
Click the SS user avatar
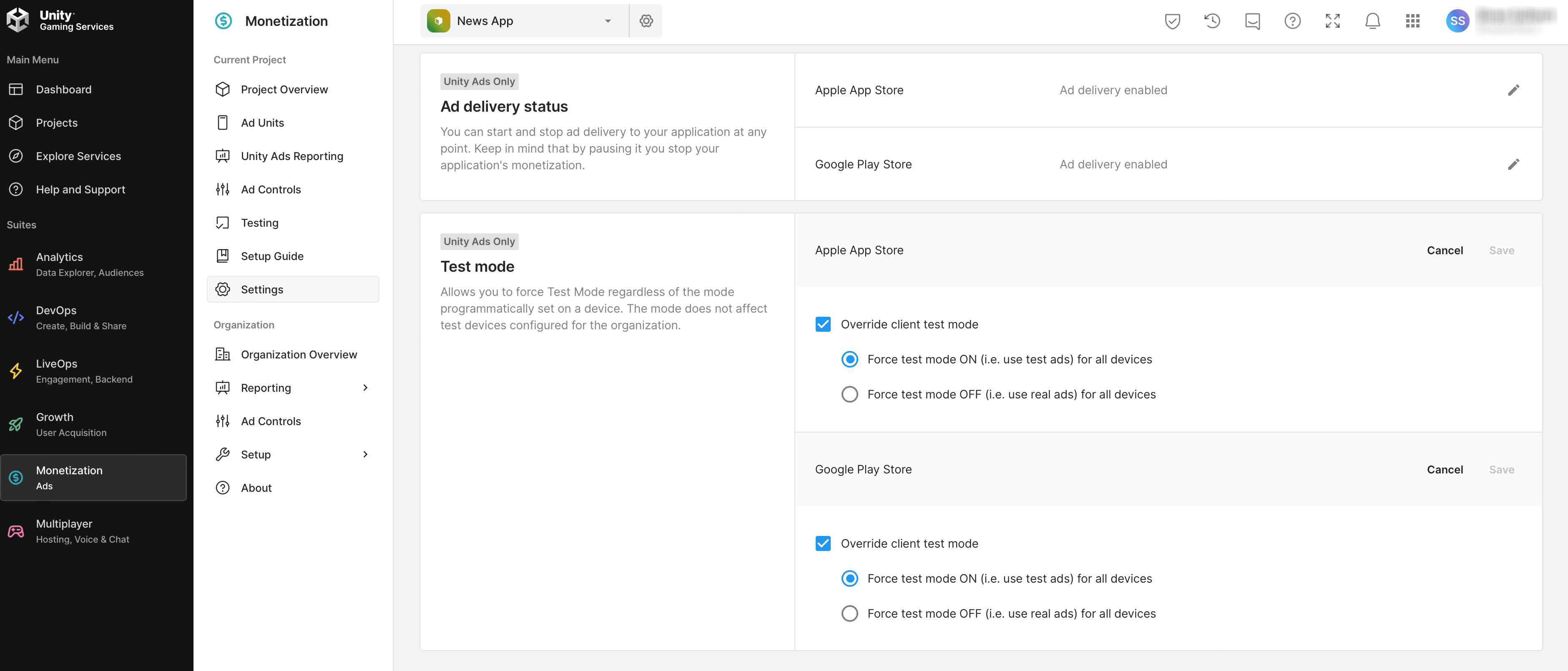point(1457,21)
